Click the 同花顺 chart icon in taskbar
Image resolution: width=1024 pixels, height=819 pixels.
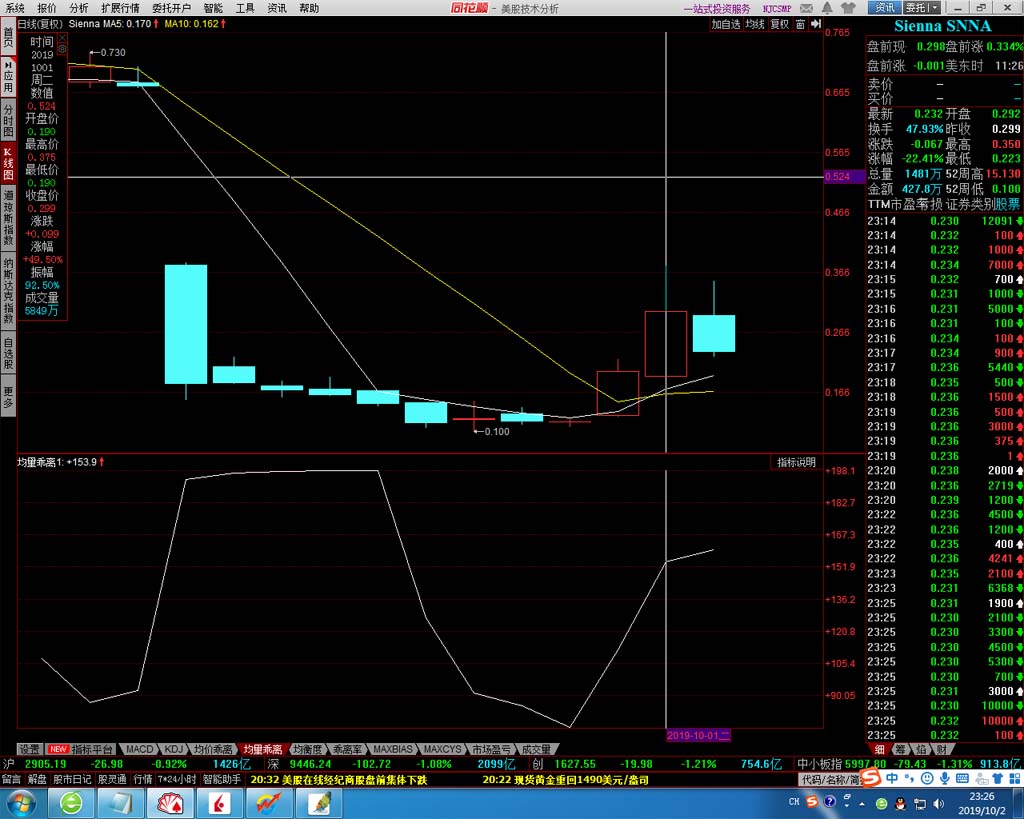(x=268, y=804)
